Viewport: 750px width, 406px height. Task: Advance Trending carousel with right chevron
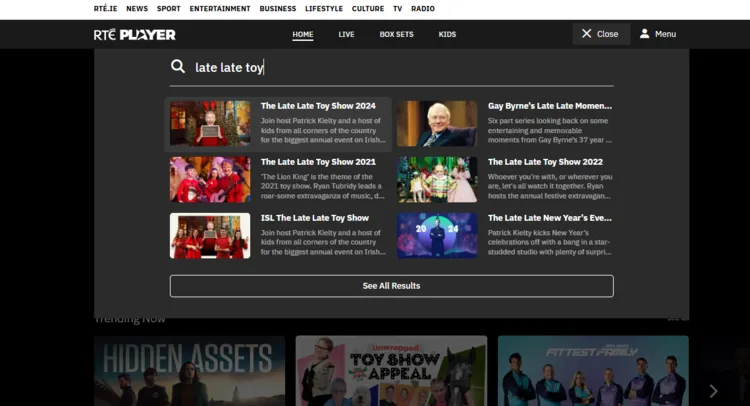tap(713, 391)
